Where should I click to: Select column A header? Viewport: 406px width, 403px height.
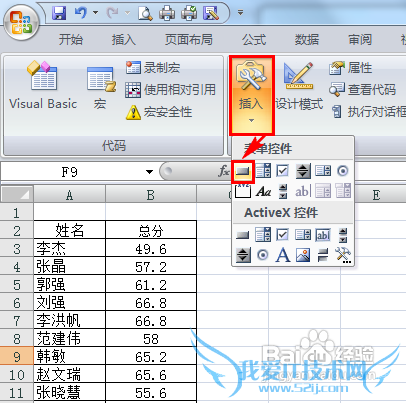point(69,195)
